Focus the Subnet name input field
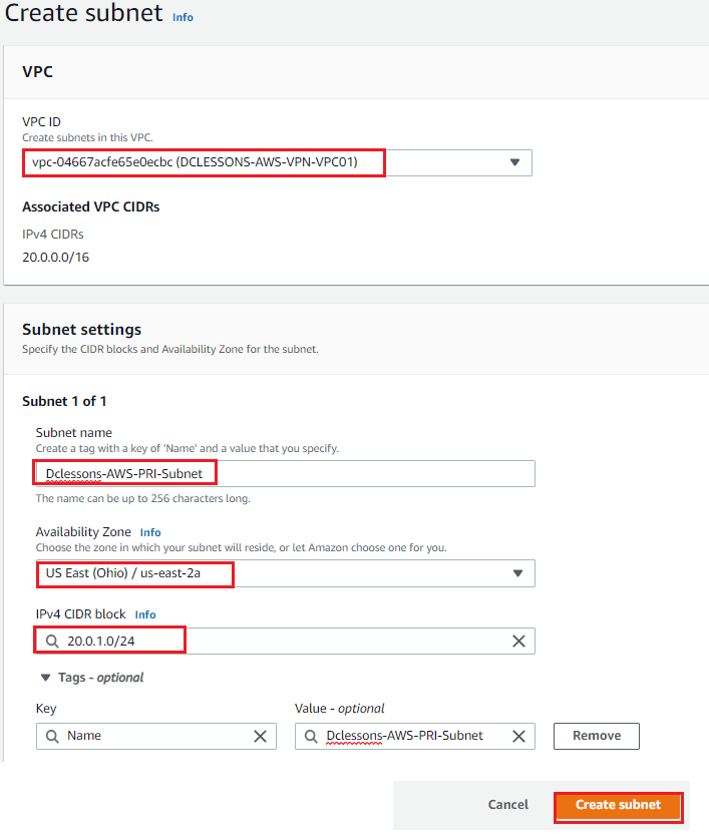The height and width of the screenshot is (840, 709). (x=285, y=474)
